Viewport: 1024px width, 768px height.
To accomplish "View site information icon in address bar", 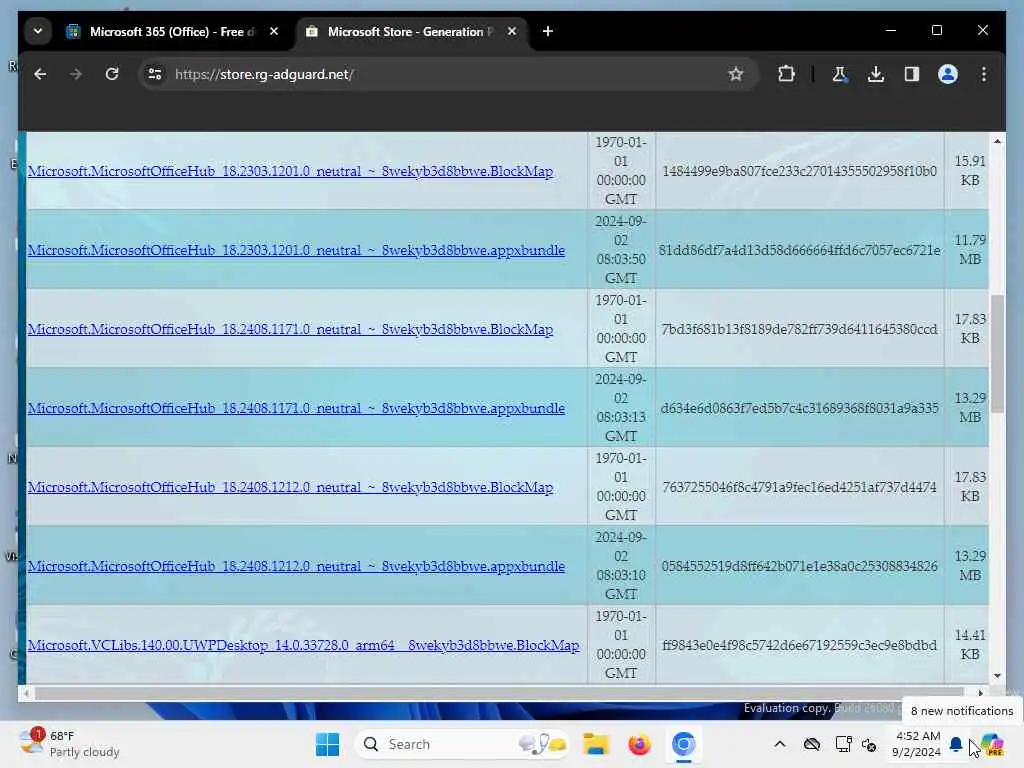I will pyautogui.click(x=155, y=74).
